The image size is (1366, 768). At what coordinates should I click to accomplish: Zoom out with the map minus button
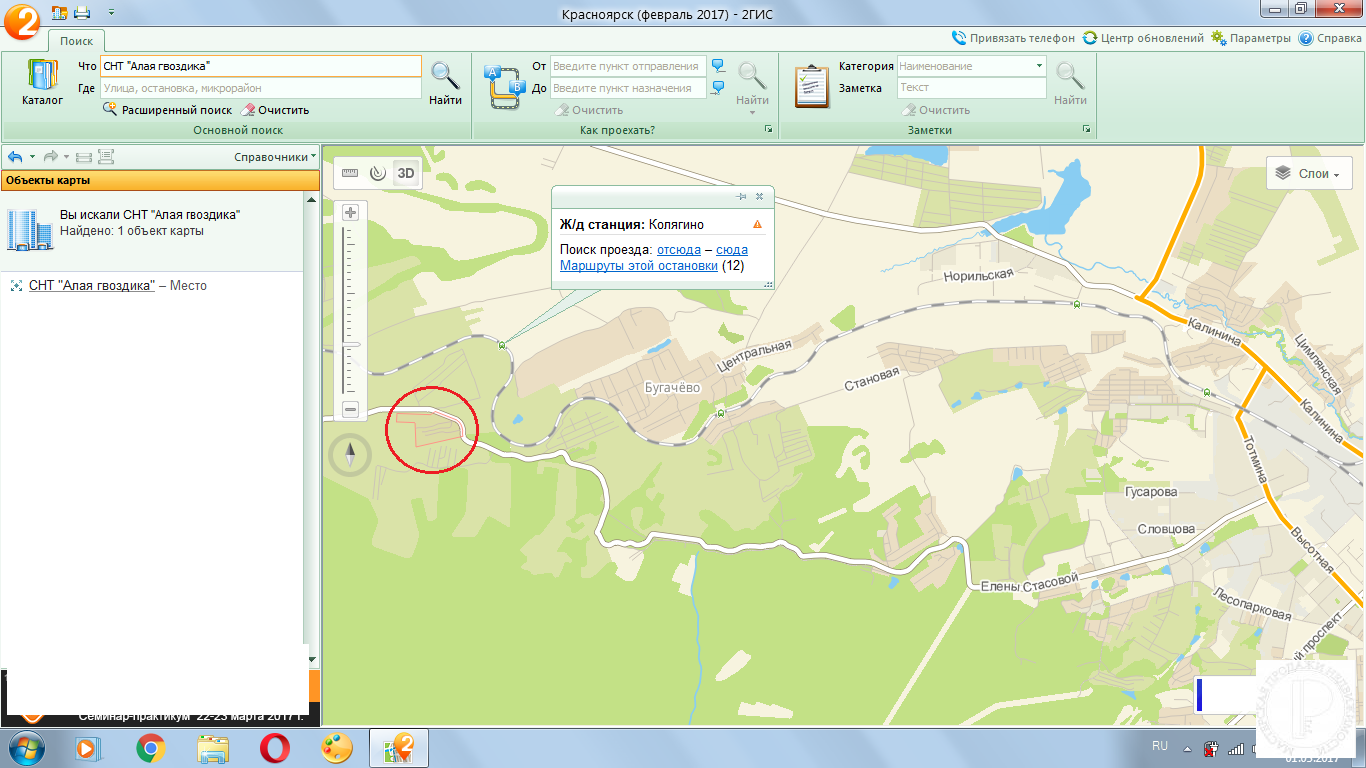351,409
